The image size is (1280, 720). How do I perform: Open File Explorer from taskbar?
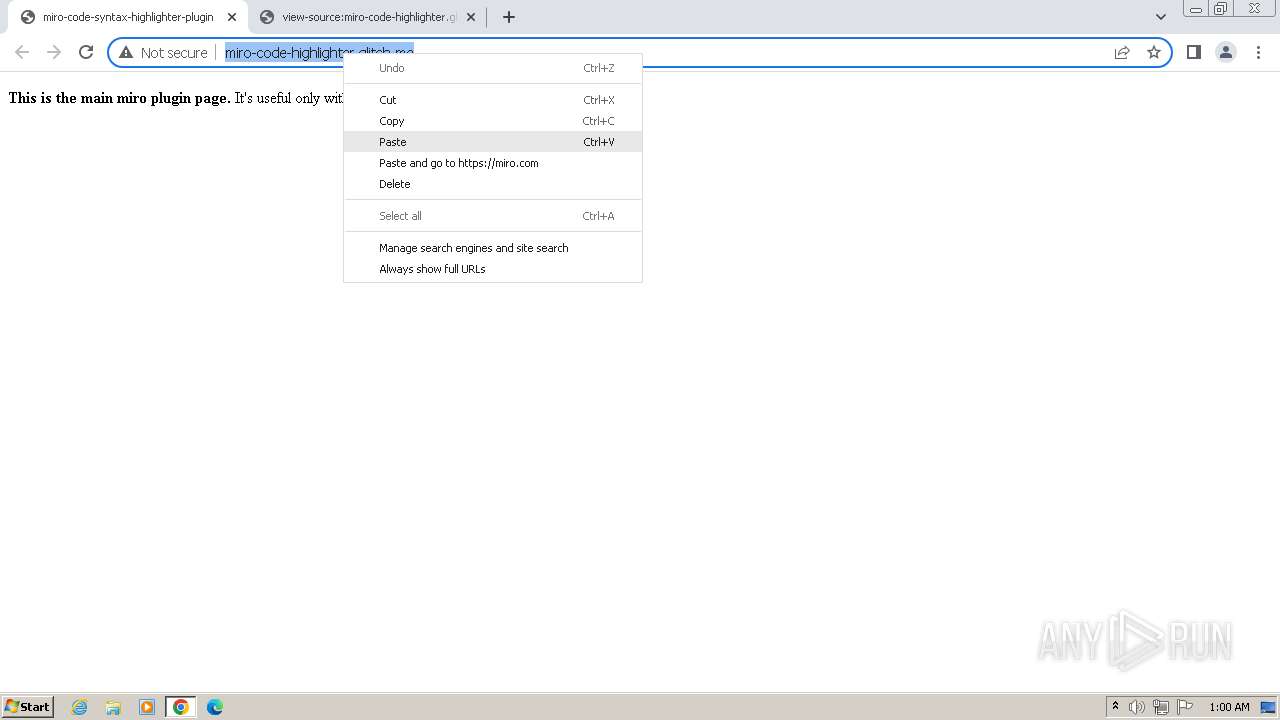113,707
